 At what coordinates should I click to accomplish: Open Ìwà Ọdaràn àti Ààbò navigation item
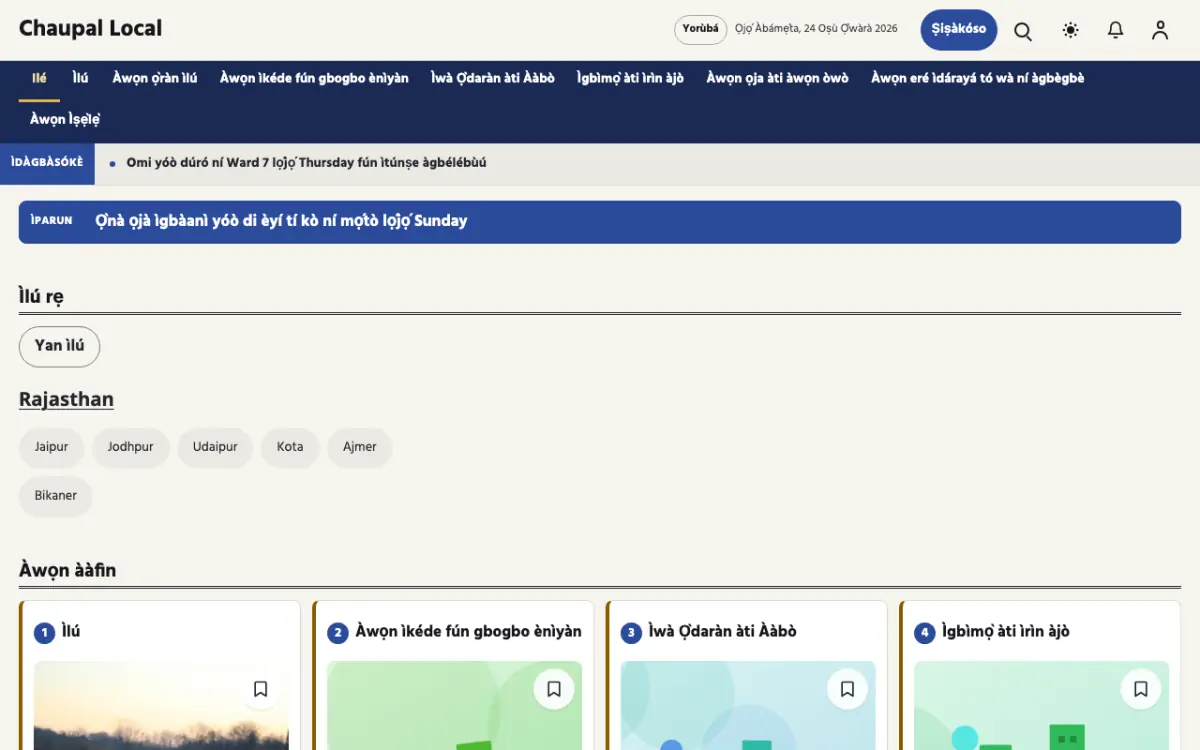(x=493, y=78)
